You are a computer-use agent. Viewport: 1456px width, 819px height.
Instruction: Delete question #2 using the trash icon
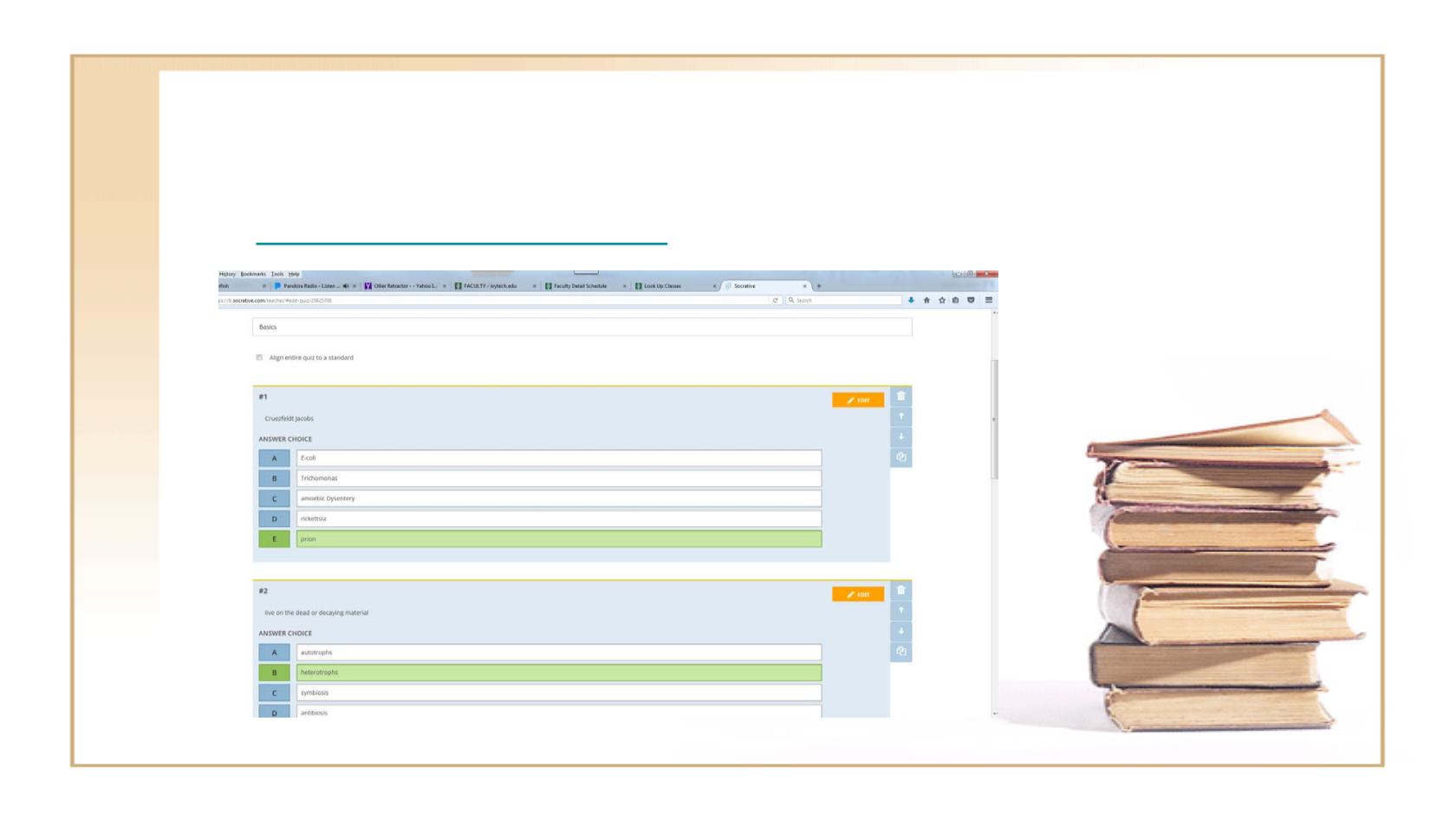pos(901,590)
